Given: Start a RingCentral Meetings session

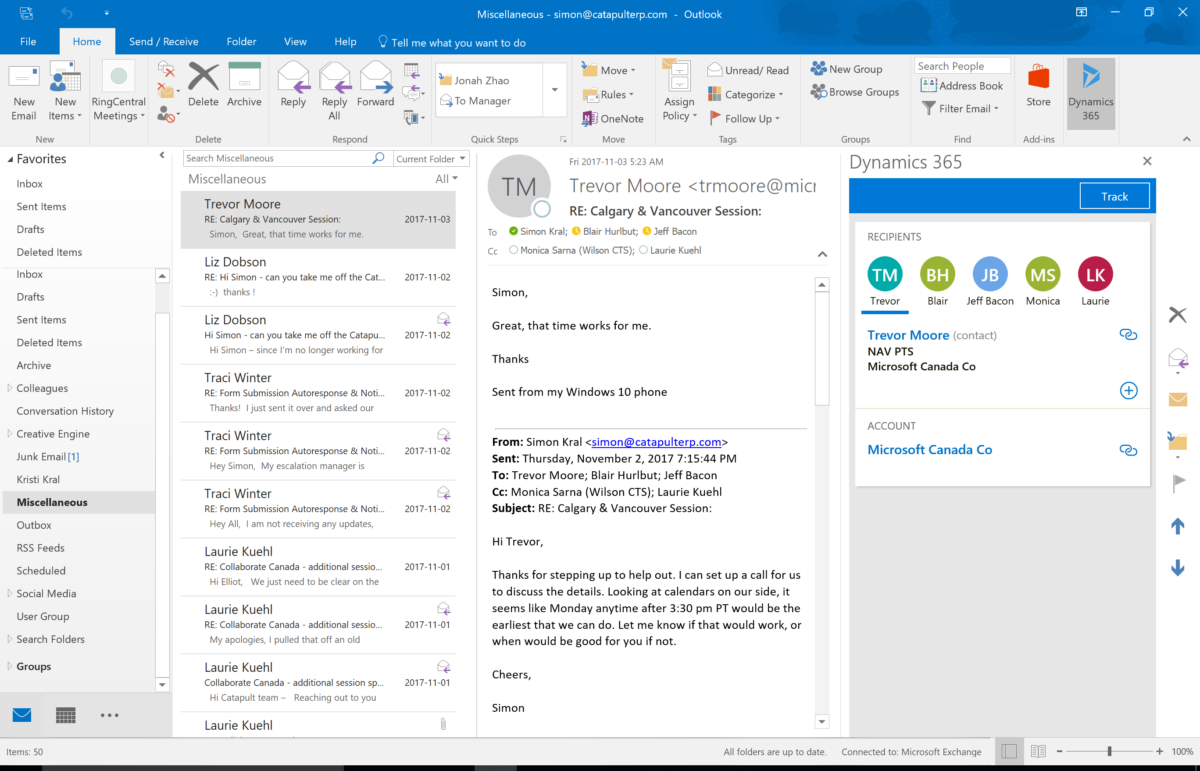Looking at the screenshot, I should pyautogui.click(x=118, y=92).
